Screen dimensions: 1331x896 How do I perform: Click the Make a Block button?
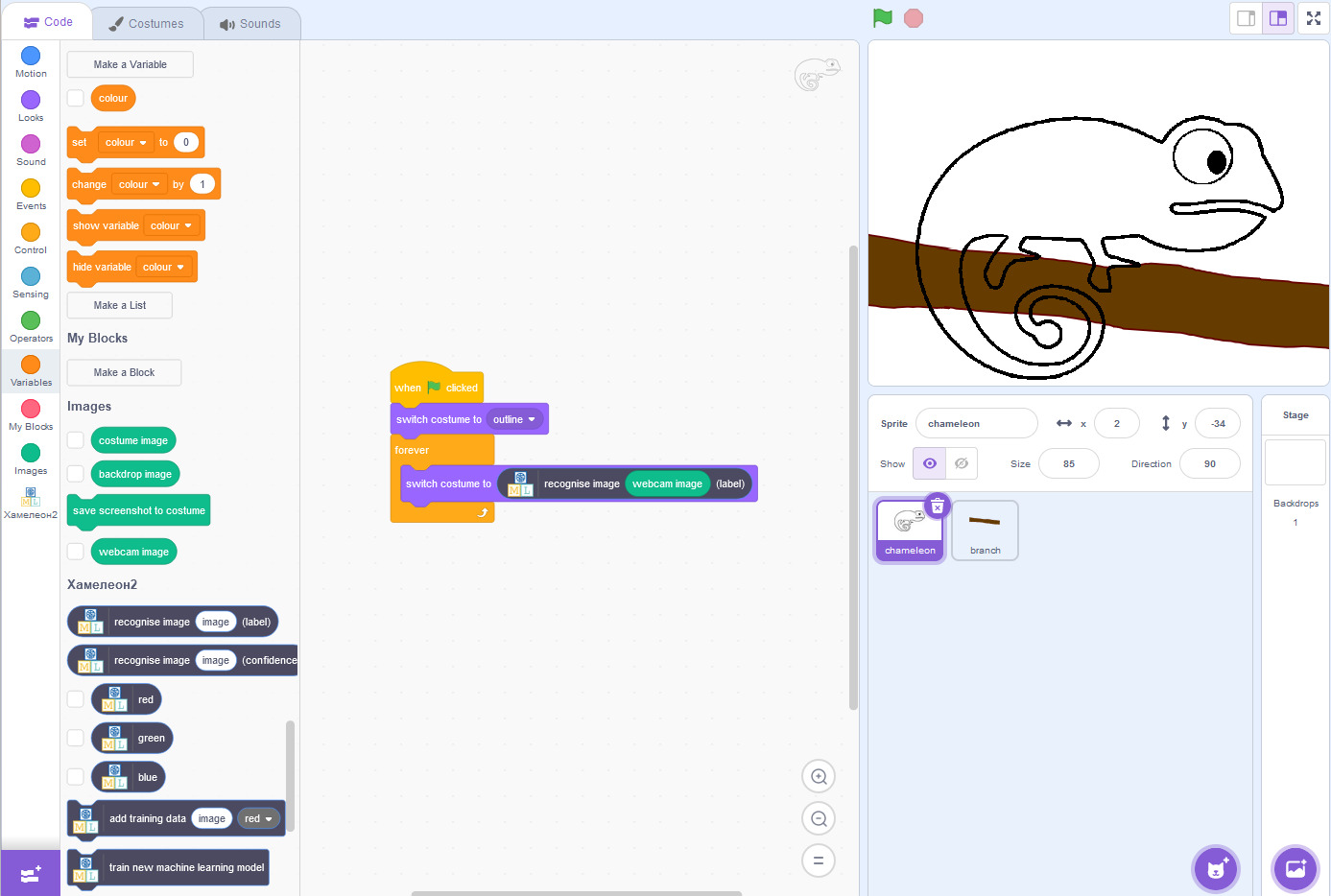(x=124, y=372)
